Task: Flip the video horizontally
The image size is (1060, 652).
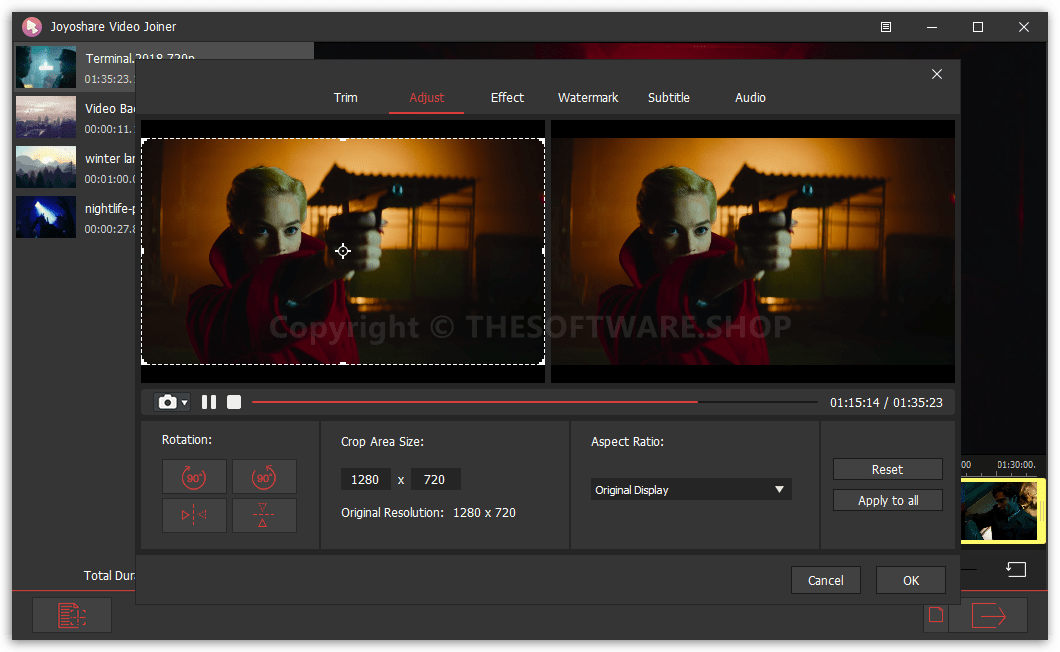Action: click(x=194, y=515)
